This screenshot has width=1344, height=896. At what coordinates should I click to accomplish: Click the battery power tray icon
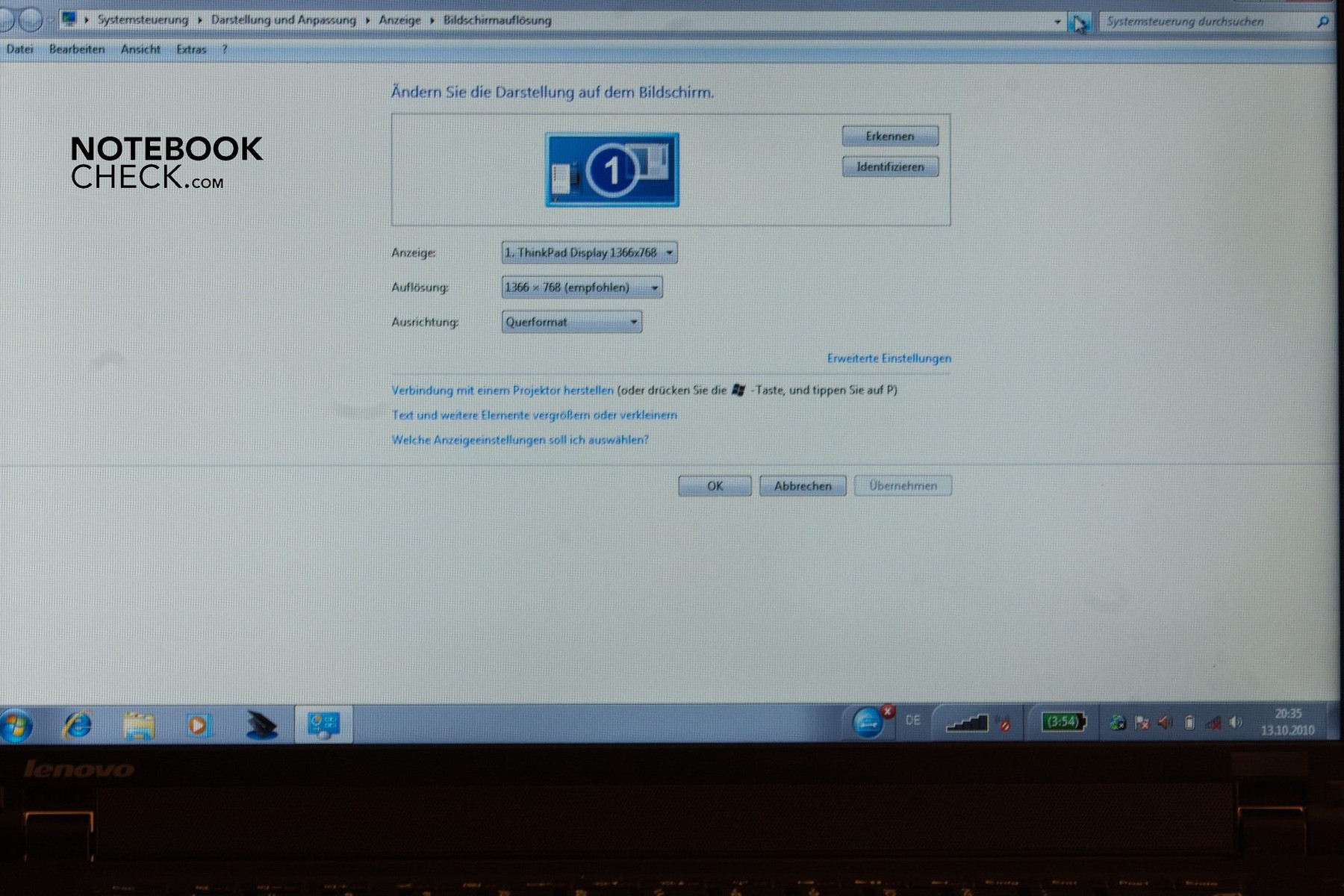(x=1189, y=722)
